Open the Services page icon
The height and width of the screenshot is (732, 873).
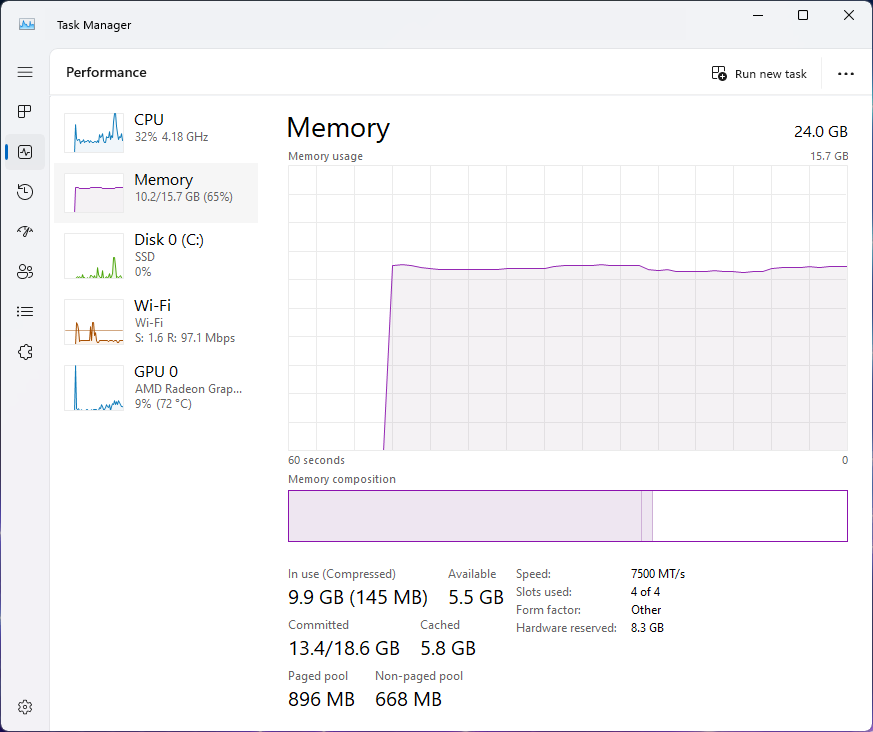25,352
